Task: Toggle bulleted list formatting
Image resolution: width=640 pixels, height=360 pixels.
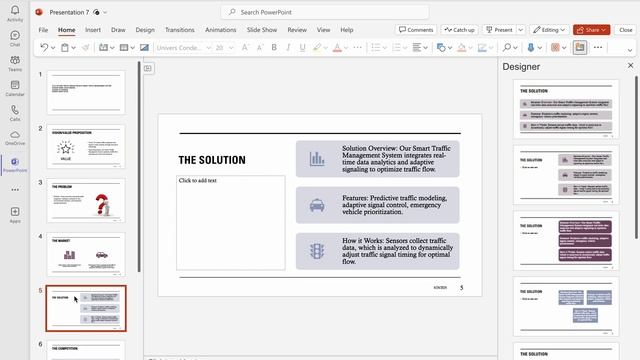Action: point(376,48)
